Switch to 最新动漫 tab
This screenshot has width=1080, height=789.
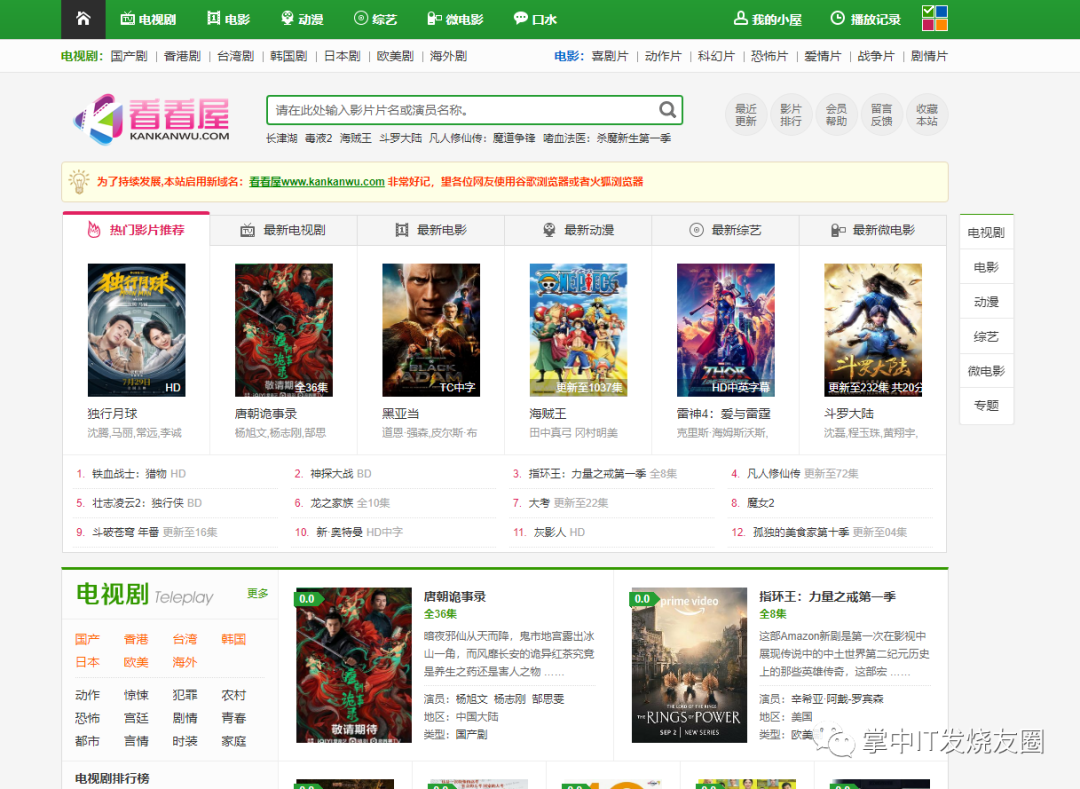click(x=578, y=230)
